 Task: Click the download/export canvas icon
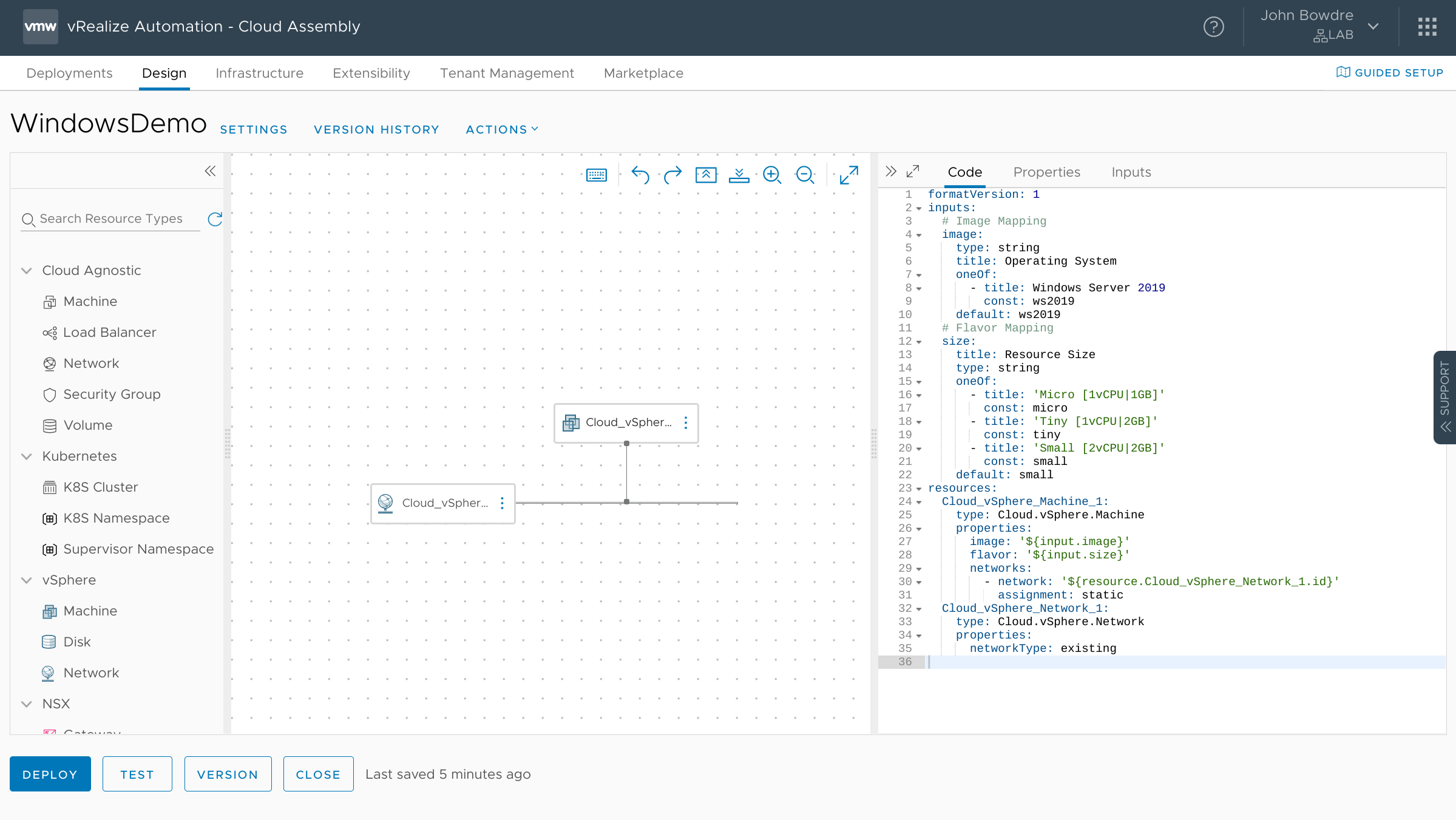coord(740,175)
